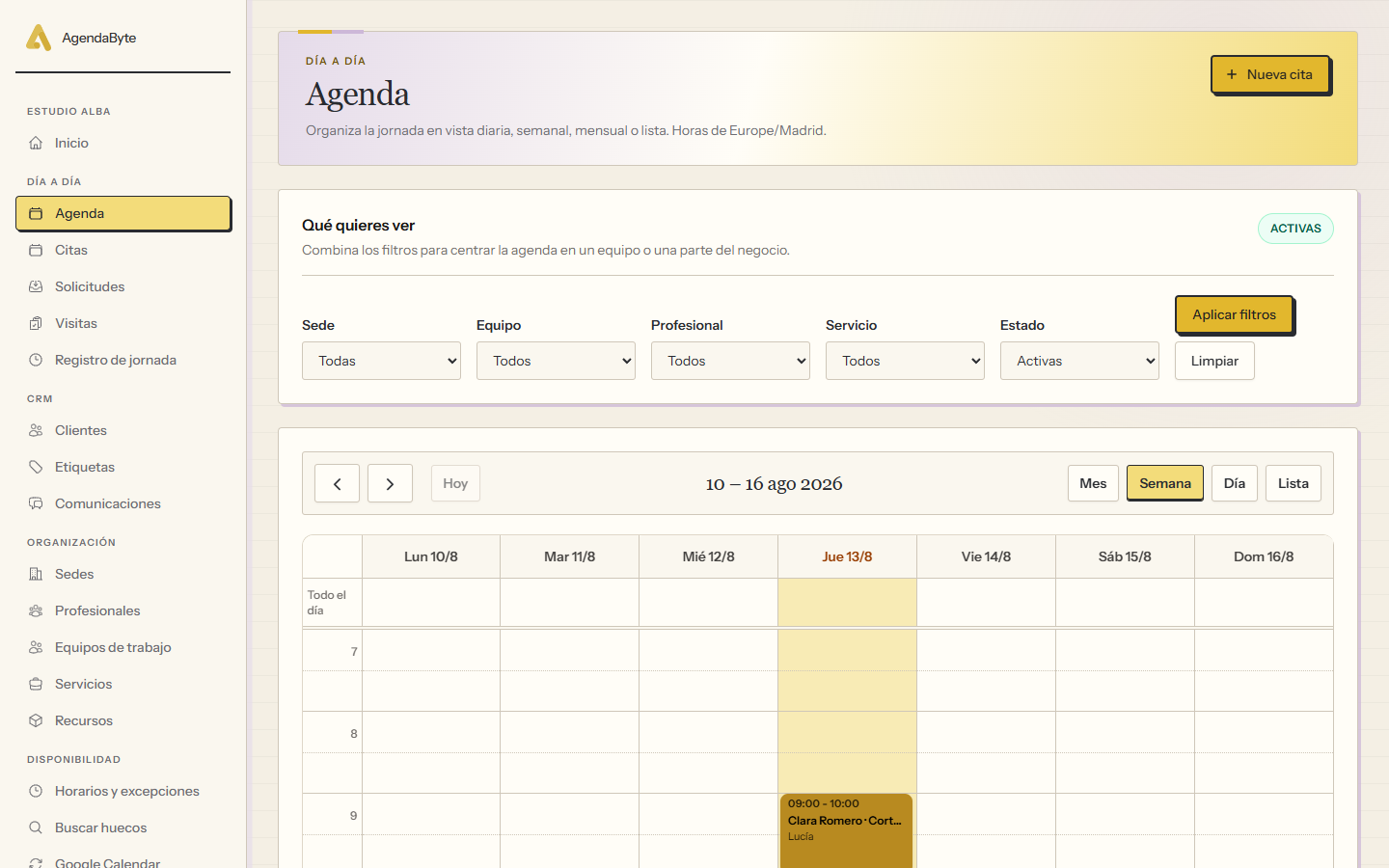1389x868 pixels.
Task: Open Recursos in the sidebar
Action: click(x=123, y=720)
